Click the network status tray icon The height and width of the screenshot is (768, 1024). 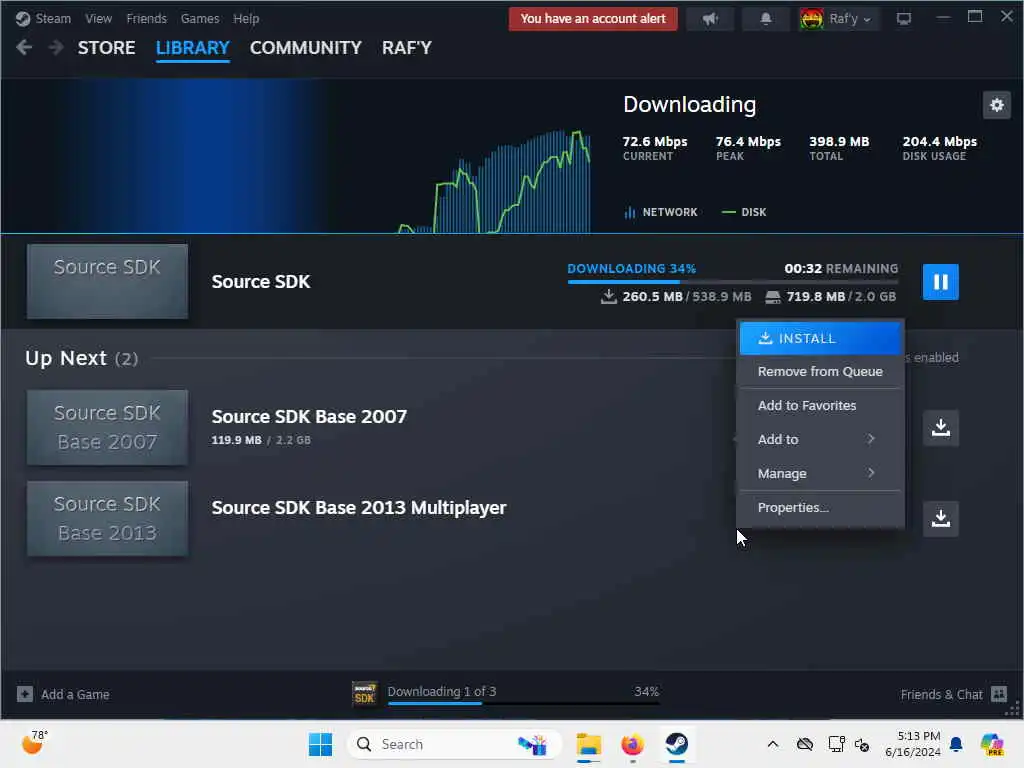click(837, 744)
